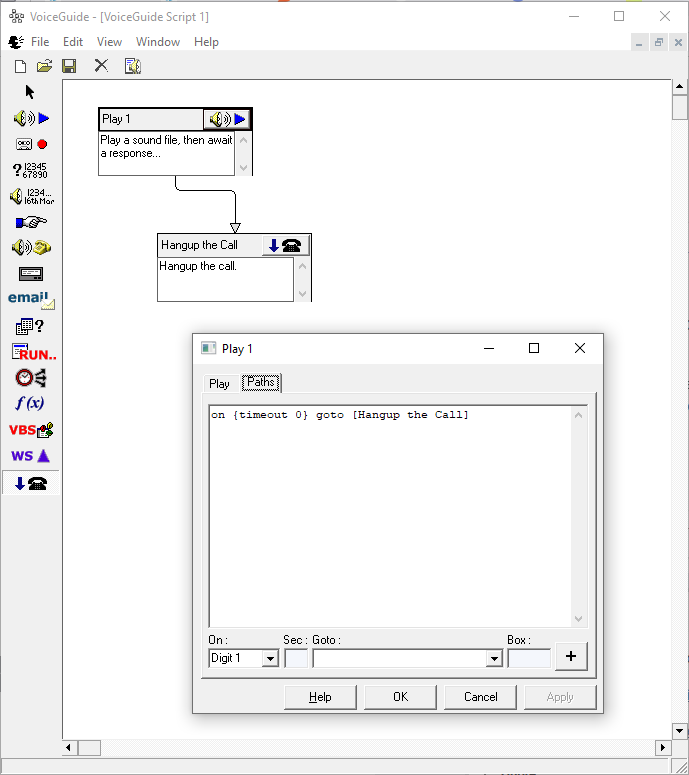Open a script with the folder icon
This screenshot has height=775, width=689.
[44, 66]
